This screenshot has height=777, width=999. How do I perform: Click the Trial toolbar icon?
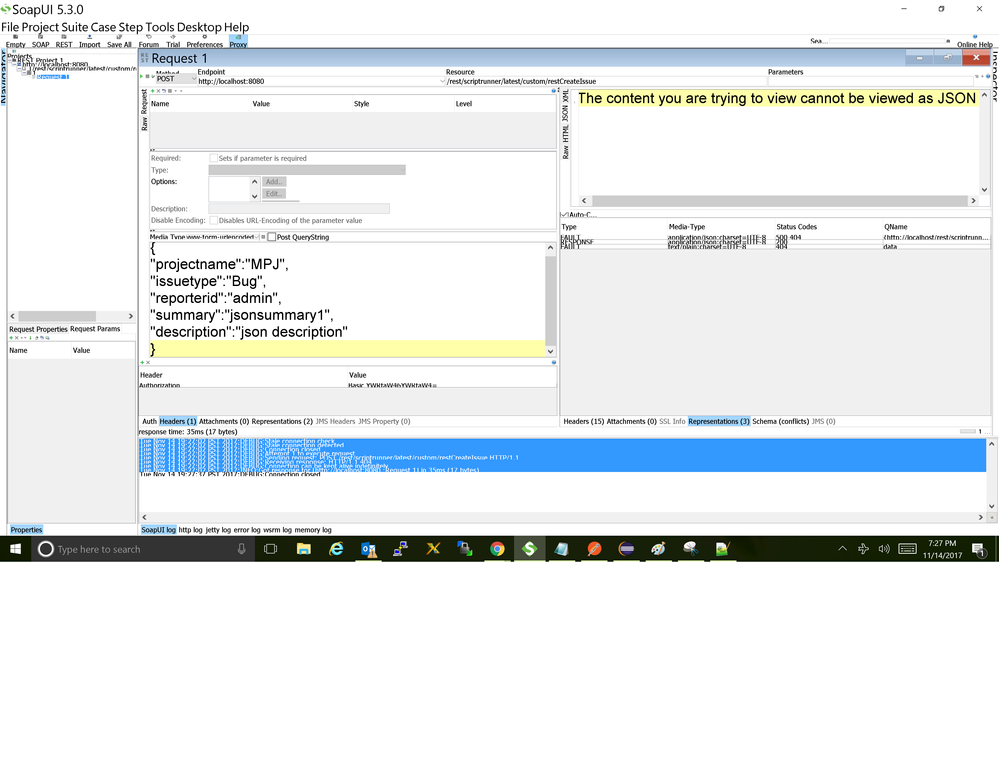pos(173,41)
